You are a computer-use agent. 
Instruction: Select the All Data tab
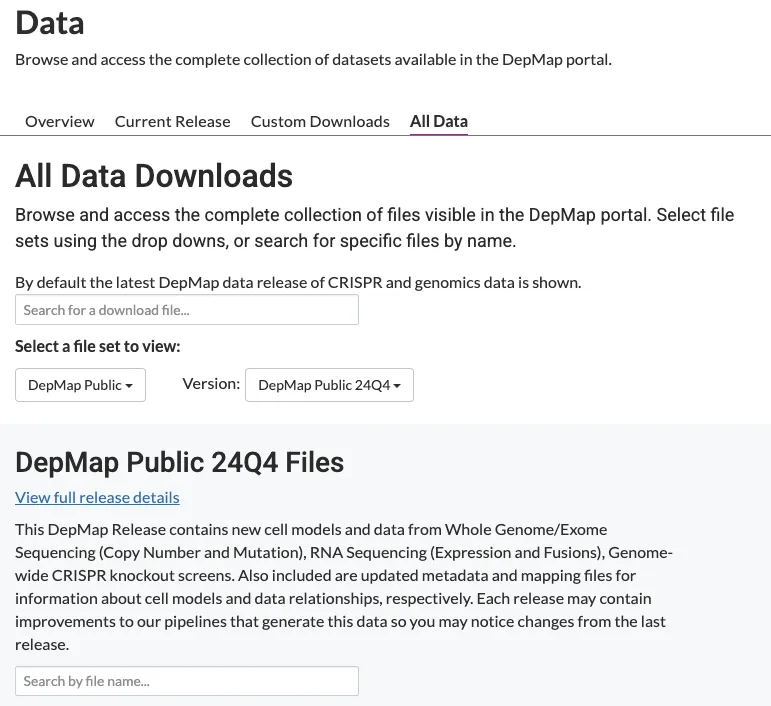click(x=438, y=122)
